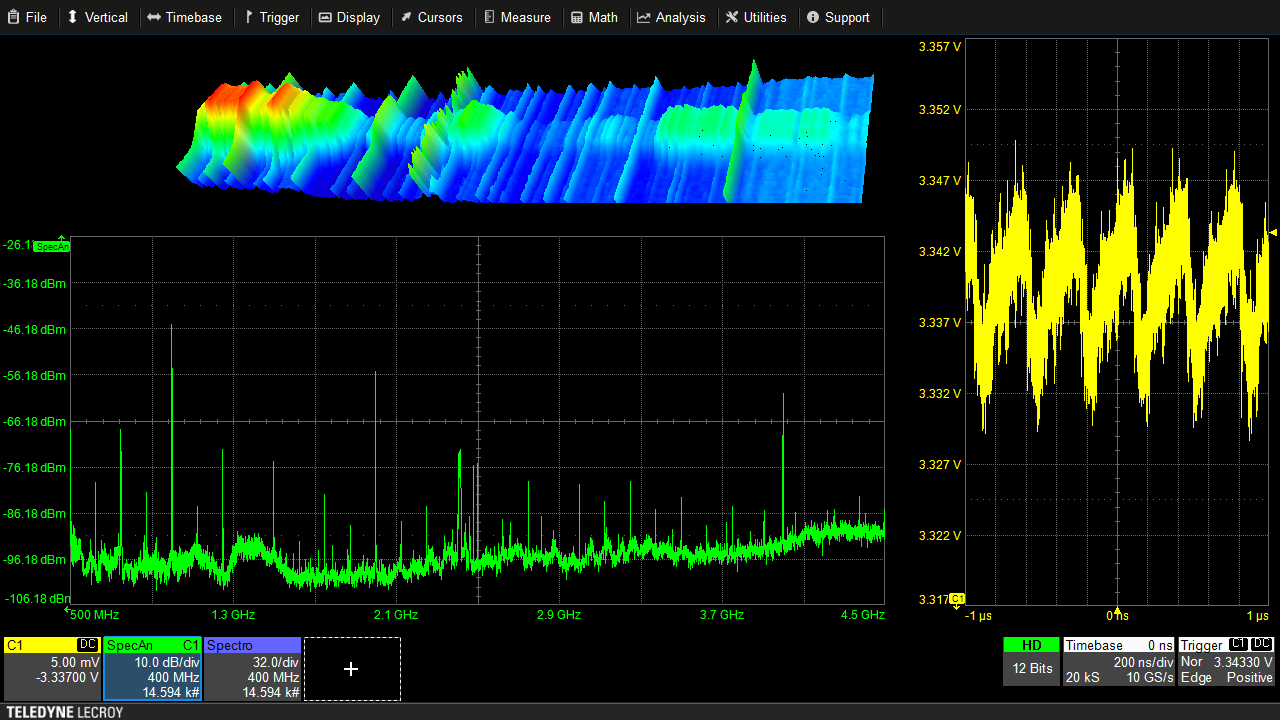Click the Analysis chart icon
This screenshot has width=1280, height=720.
pos(644,17)
